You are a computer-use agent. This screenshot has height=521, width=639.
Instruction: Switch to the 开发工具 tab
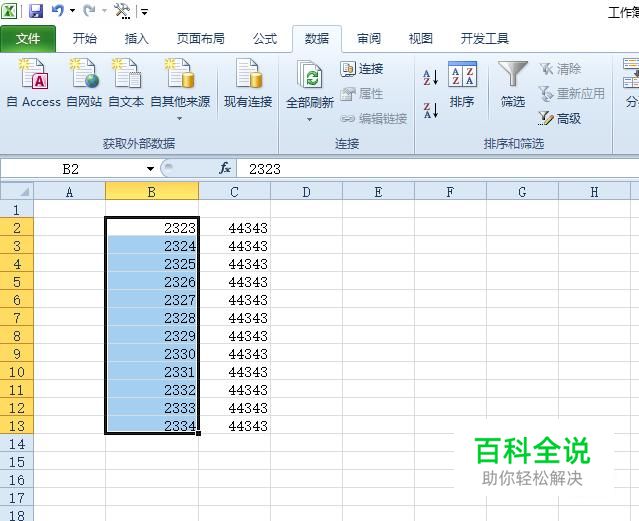(485, 39)
